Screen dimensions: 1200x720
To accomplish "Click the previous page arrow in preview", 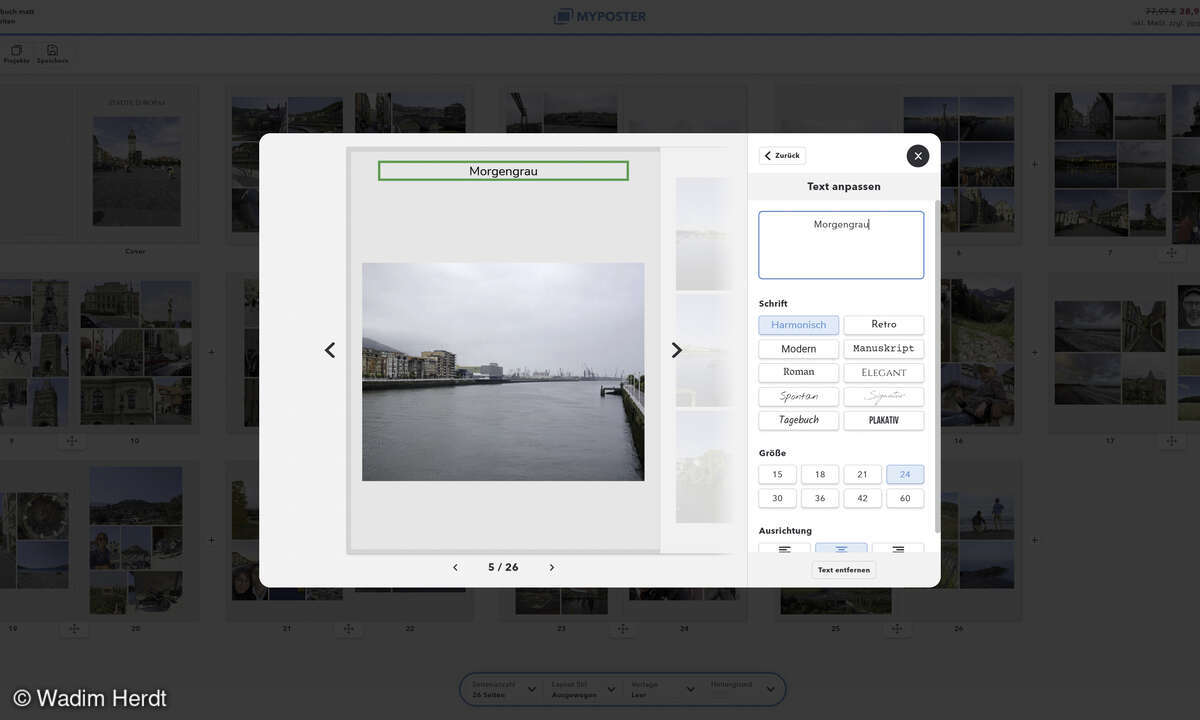I will tap(329, 350).
